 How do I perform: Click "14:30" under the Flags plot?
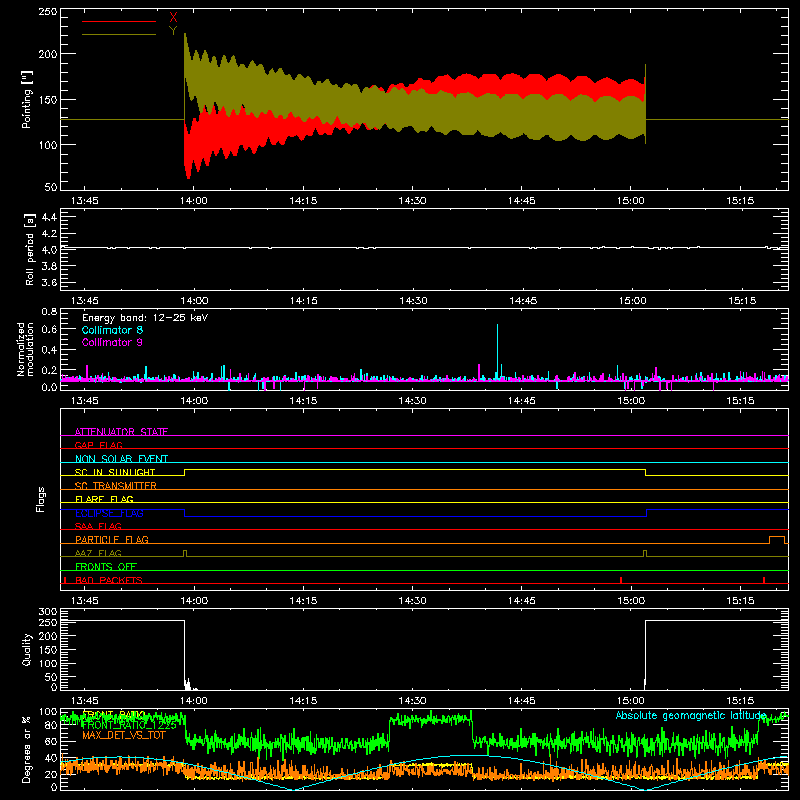pos(413,601)
